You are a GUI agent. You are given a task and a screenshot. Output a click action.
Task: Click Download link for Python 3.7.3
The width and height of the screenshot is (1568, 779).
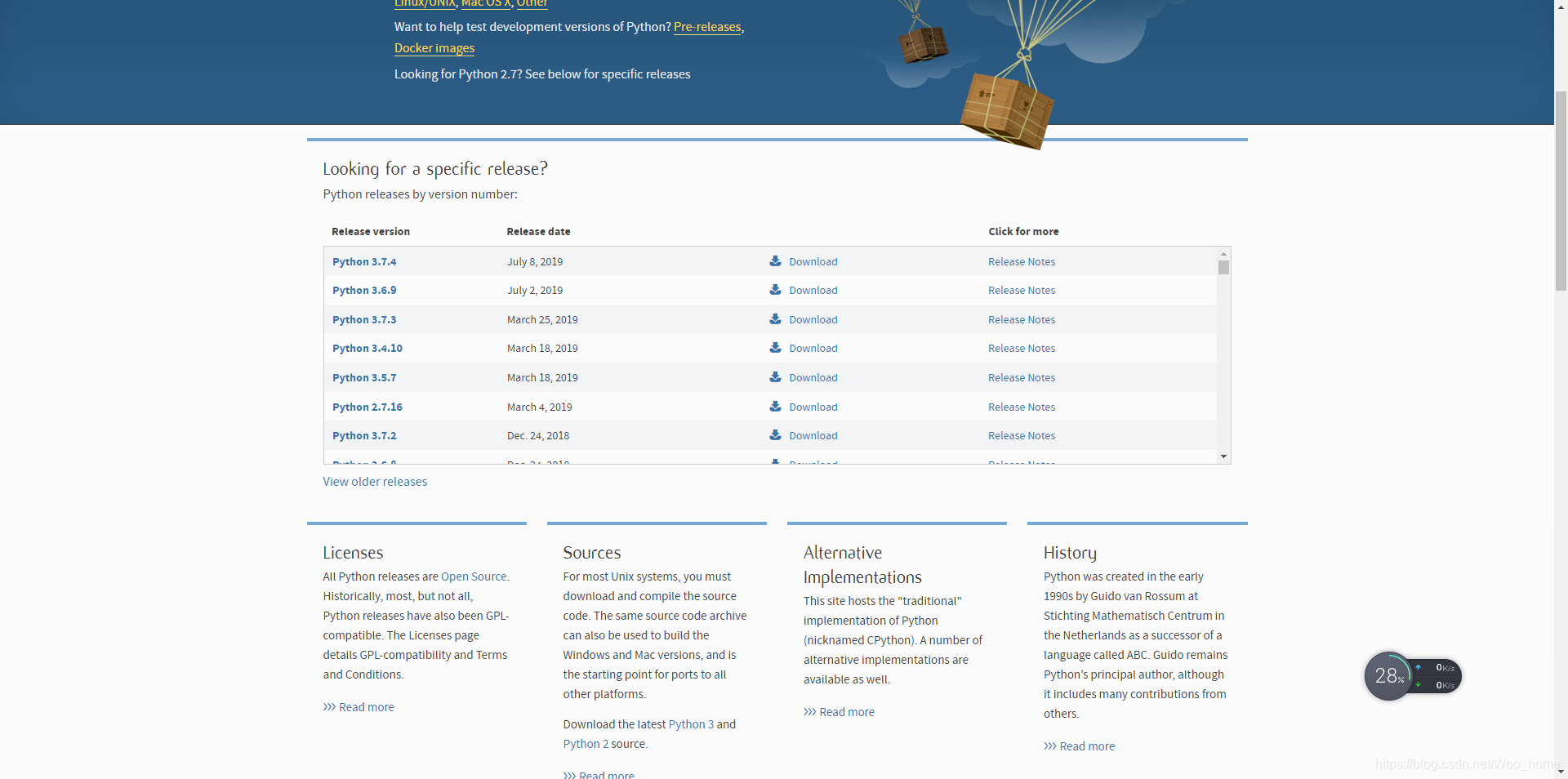pos(813,320)
